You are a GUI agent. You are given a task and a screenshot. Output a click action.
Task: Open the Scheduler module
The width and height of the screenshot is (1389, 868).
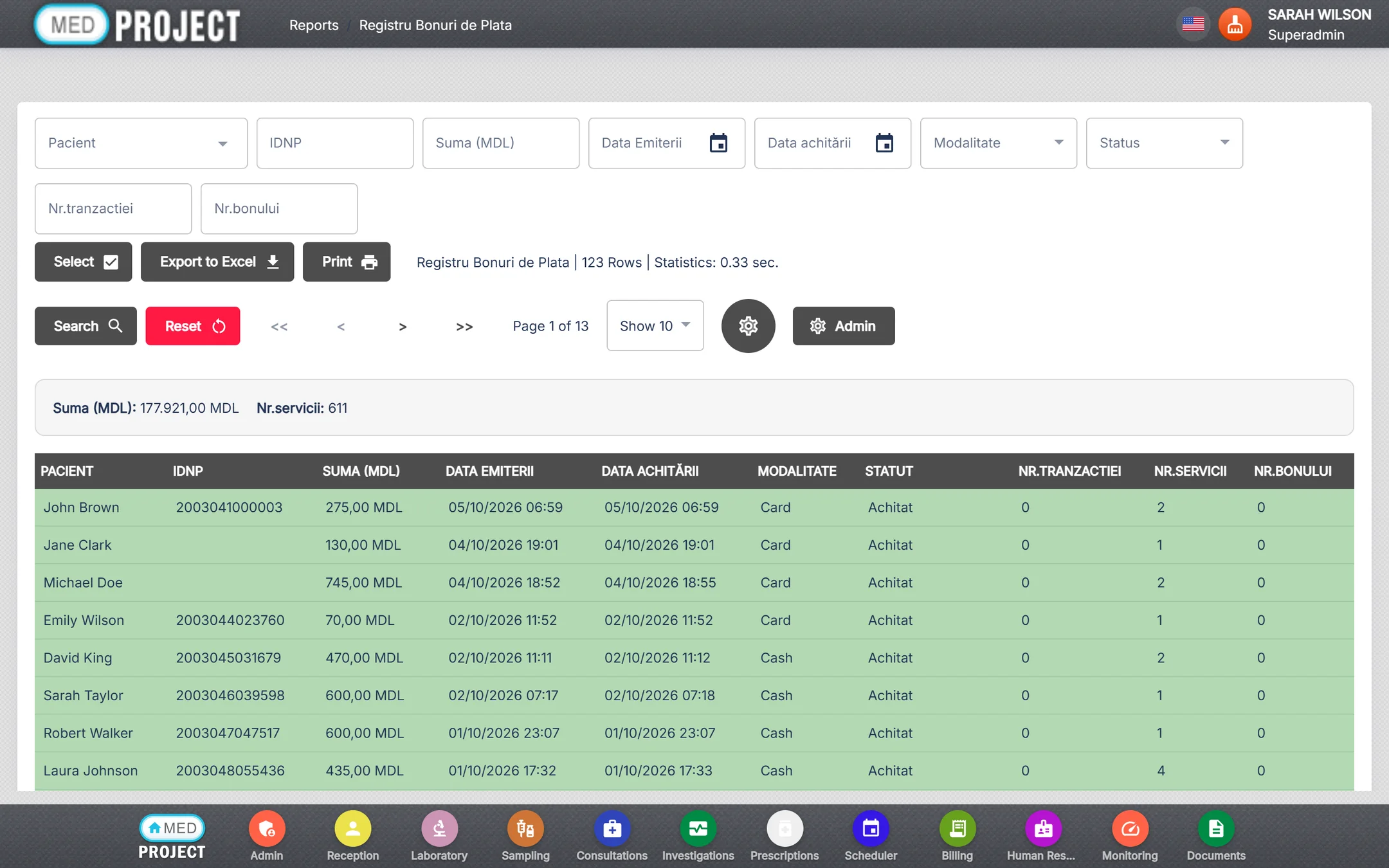(871, 836)
